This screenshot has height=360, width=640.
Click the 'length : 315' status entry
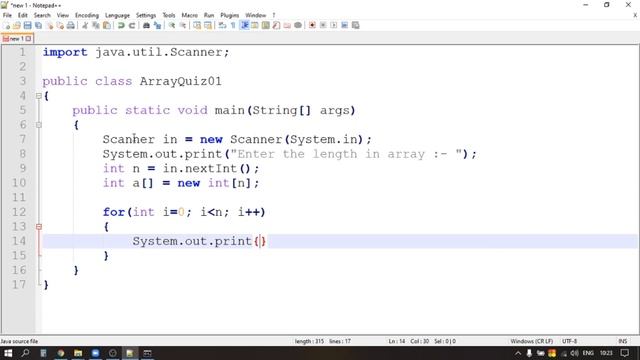point(309,341)
